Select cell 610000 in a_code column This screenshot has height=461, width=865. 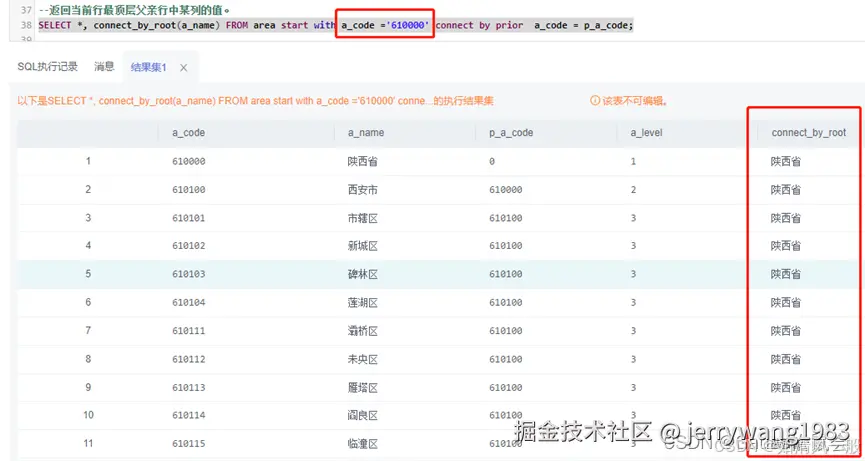(x=189, y=162)
